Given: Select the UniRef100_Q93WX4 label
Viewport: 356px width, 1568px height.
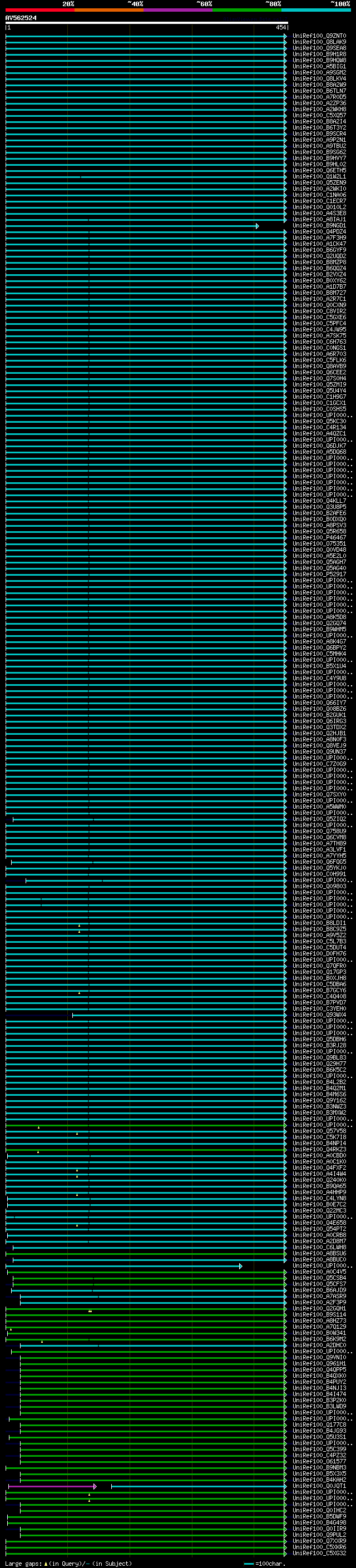Looking at the screenshot, I should coord(319,1015).
